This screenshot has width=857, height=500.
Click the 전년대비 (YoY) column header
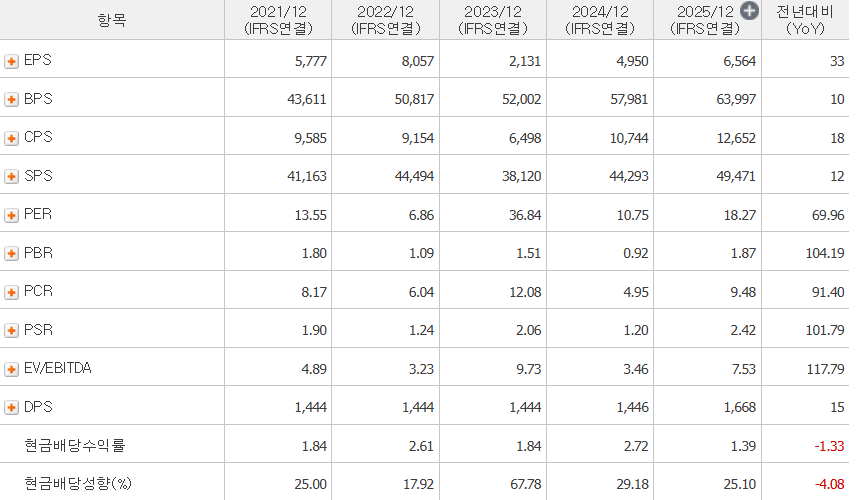[x=805, y=20]
